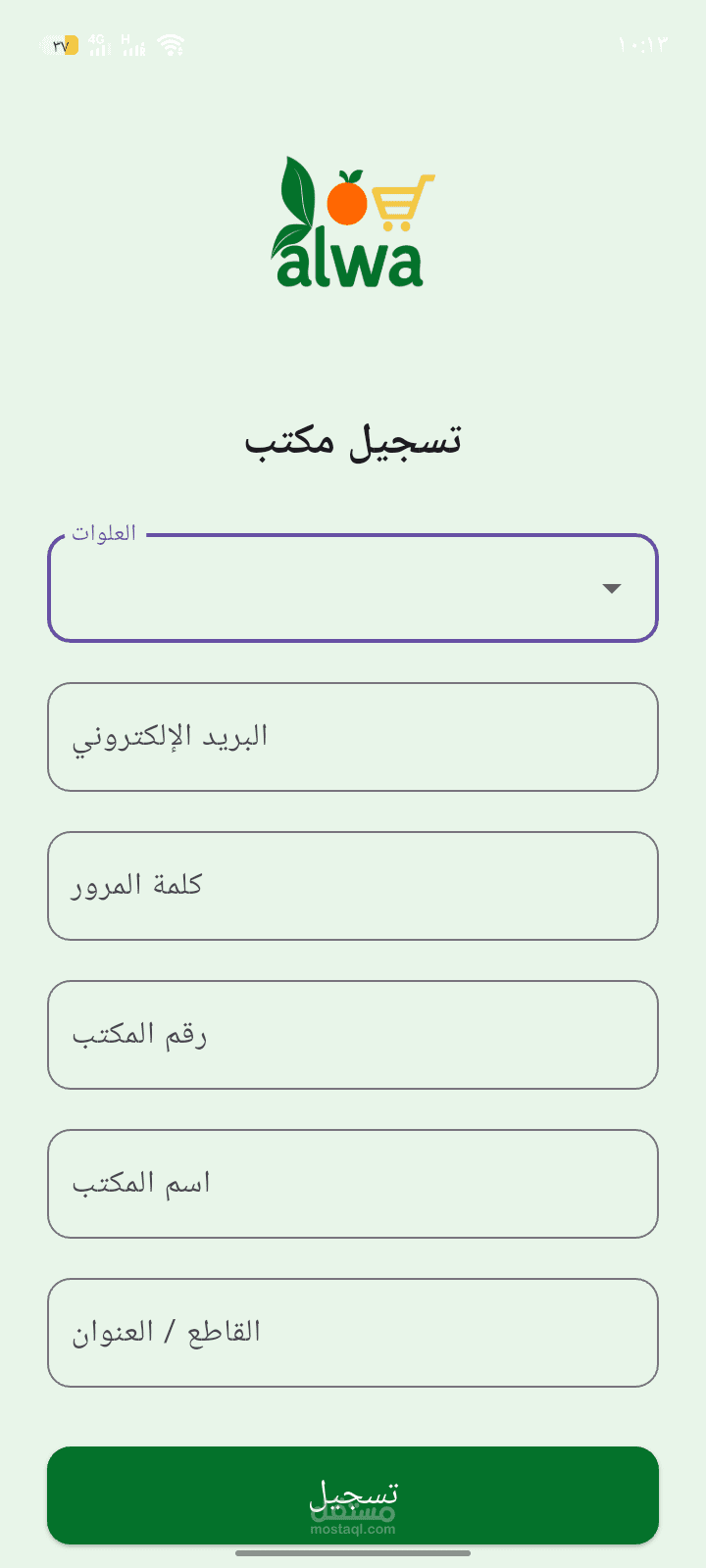Tap the 4G signal strength icon
Image resolution: width=706 pixels, height=1568 pixels.
click(99, 45)
